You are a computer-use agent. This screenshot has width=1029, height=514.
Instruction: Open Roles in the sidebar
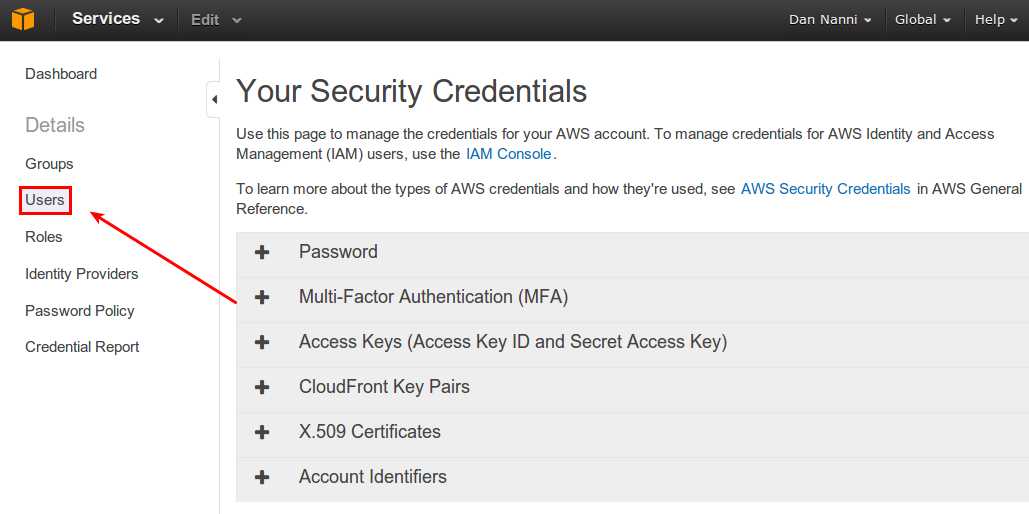coord(44,237)
